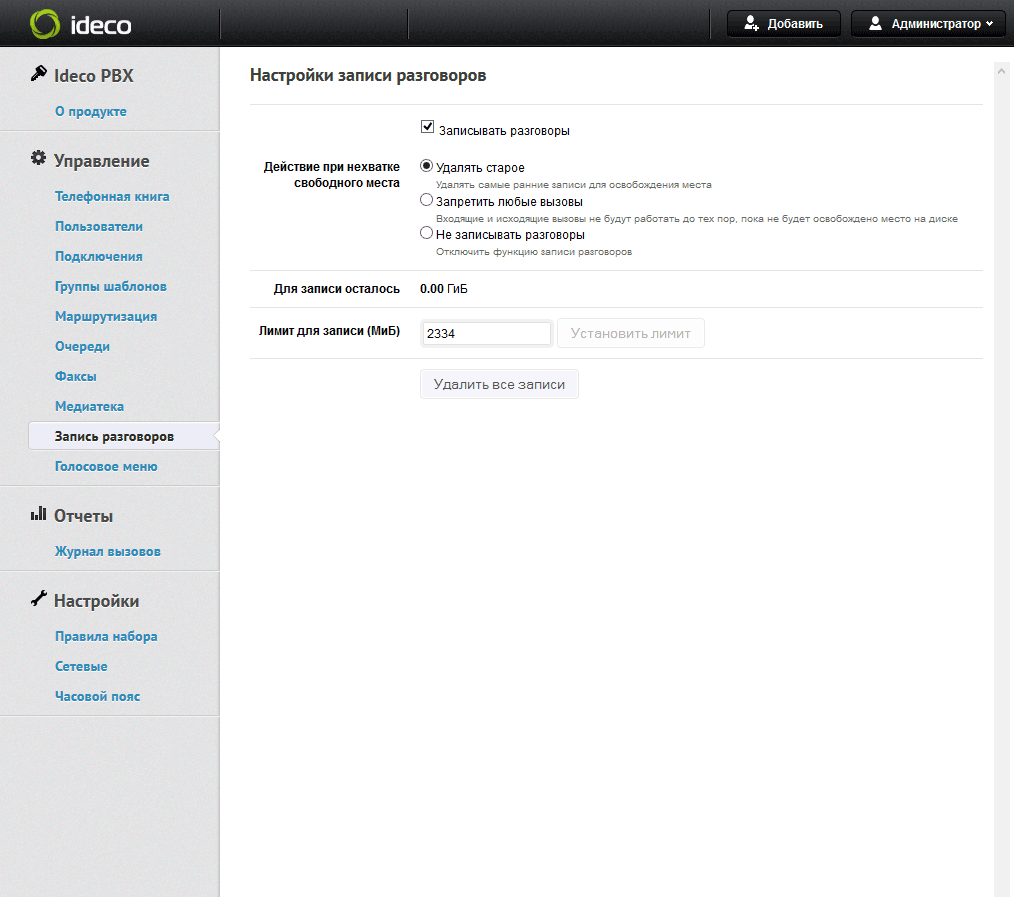
Task: Open Голосовое меню
Action: click(x=106, y=466)
